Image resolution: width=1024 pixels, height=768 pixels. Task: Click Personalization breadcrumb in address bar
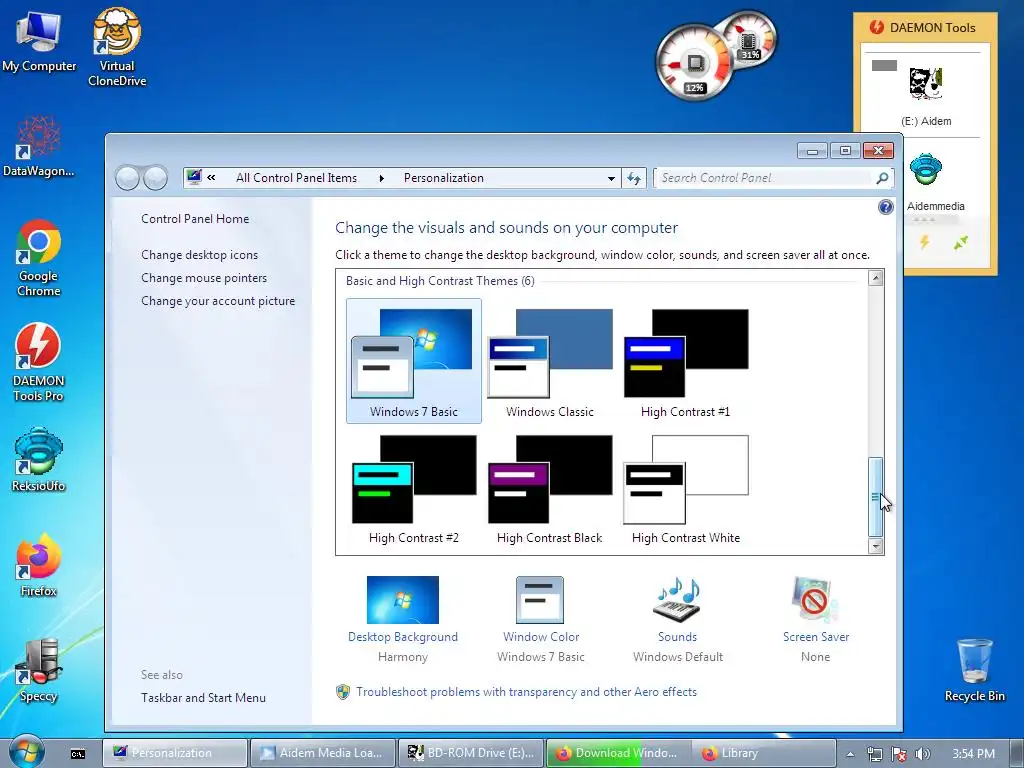pyautogui.click(x=443, y=178)
